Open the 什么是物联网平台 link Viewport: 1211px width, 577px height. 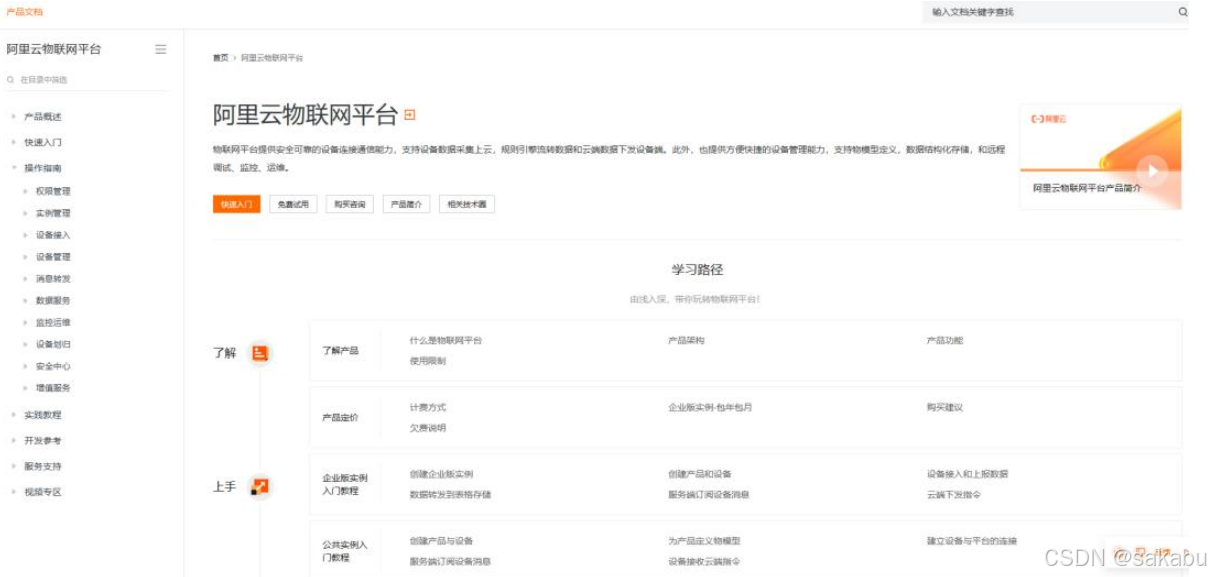446,341
